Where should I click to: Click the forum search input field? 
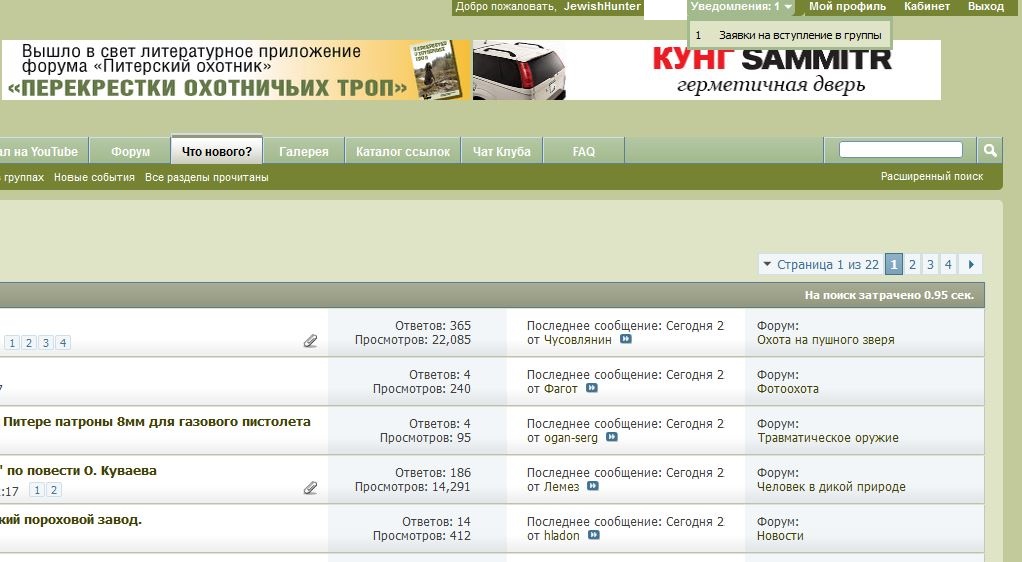900,150
